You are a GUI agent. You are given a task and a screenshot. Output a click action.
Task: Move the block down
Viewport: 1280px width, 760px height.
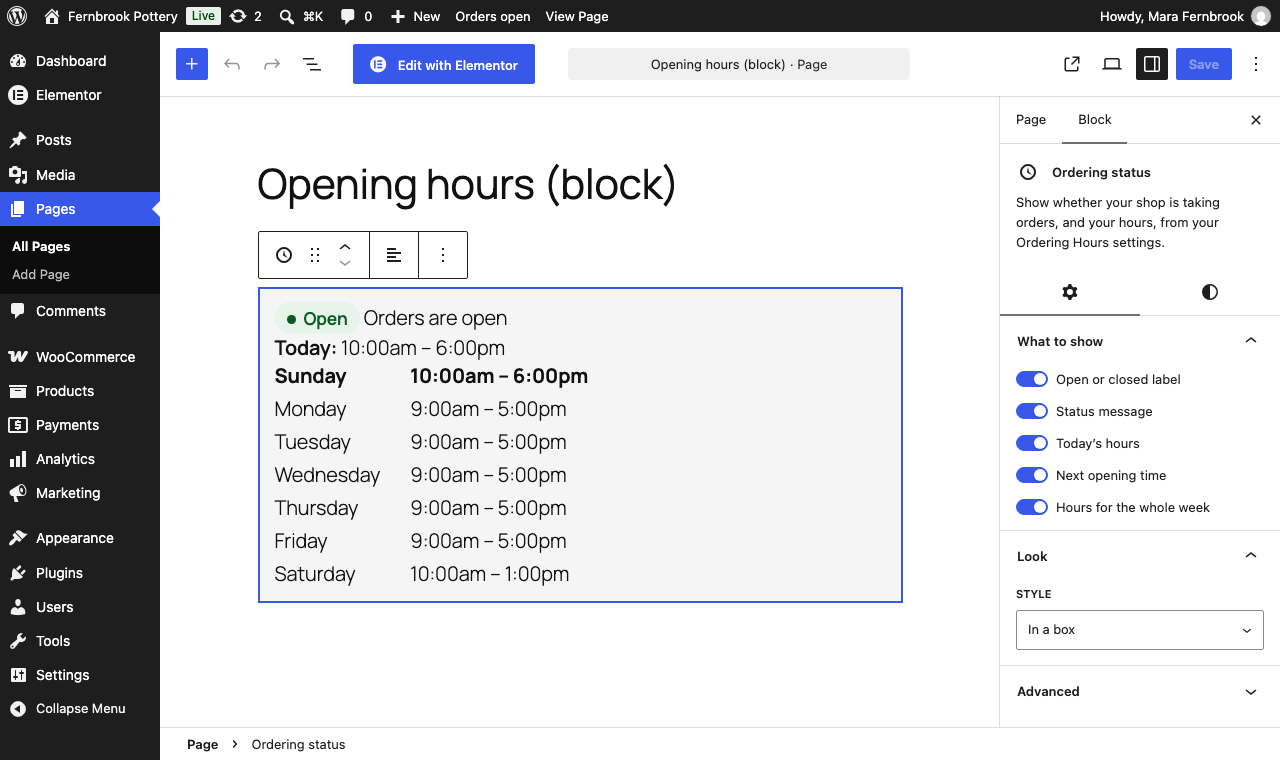click(x=345, y=263)
